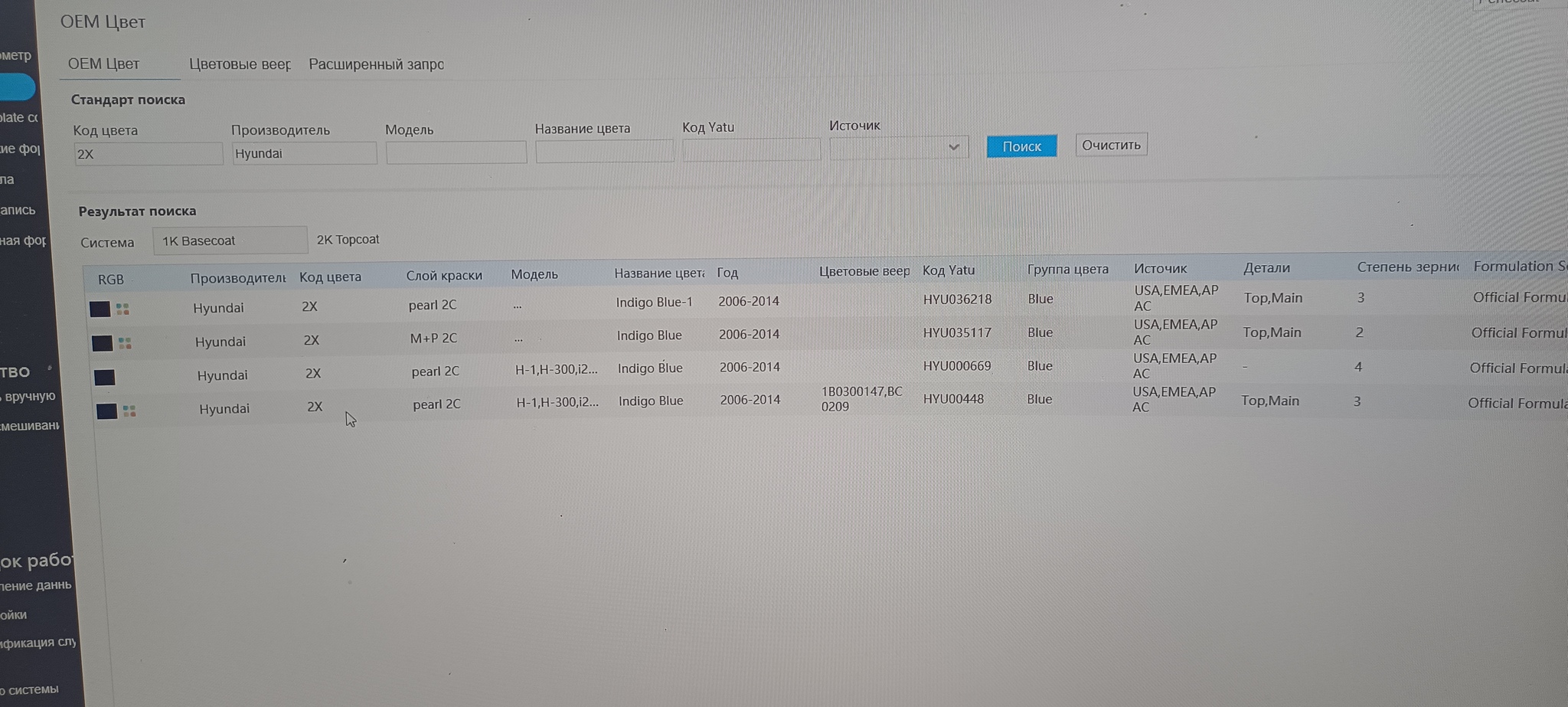Click Yatu code HYU000669
Viewport: 1568px width, 707px height.
coord(957,366)
